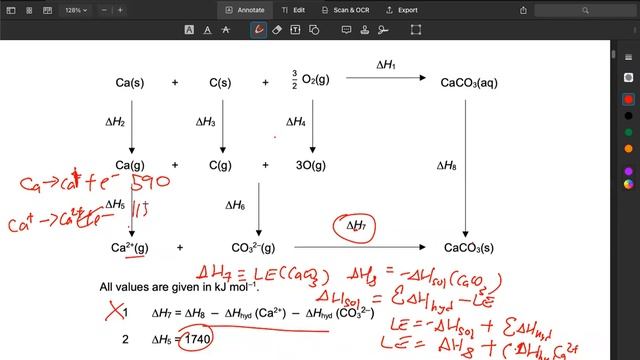Select the Signature tool
Viewport: 640px width, 360px height.
pyautogui.click(x=383, y=30)
